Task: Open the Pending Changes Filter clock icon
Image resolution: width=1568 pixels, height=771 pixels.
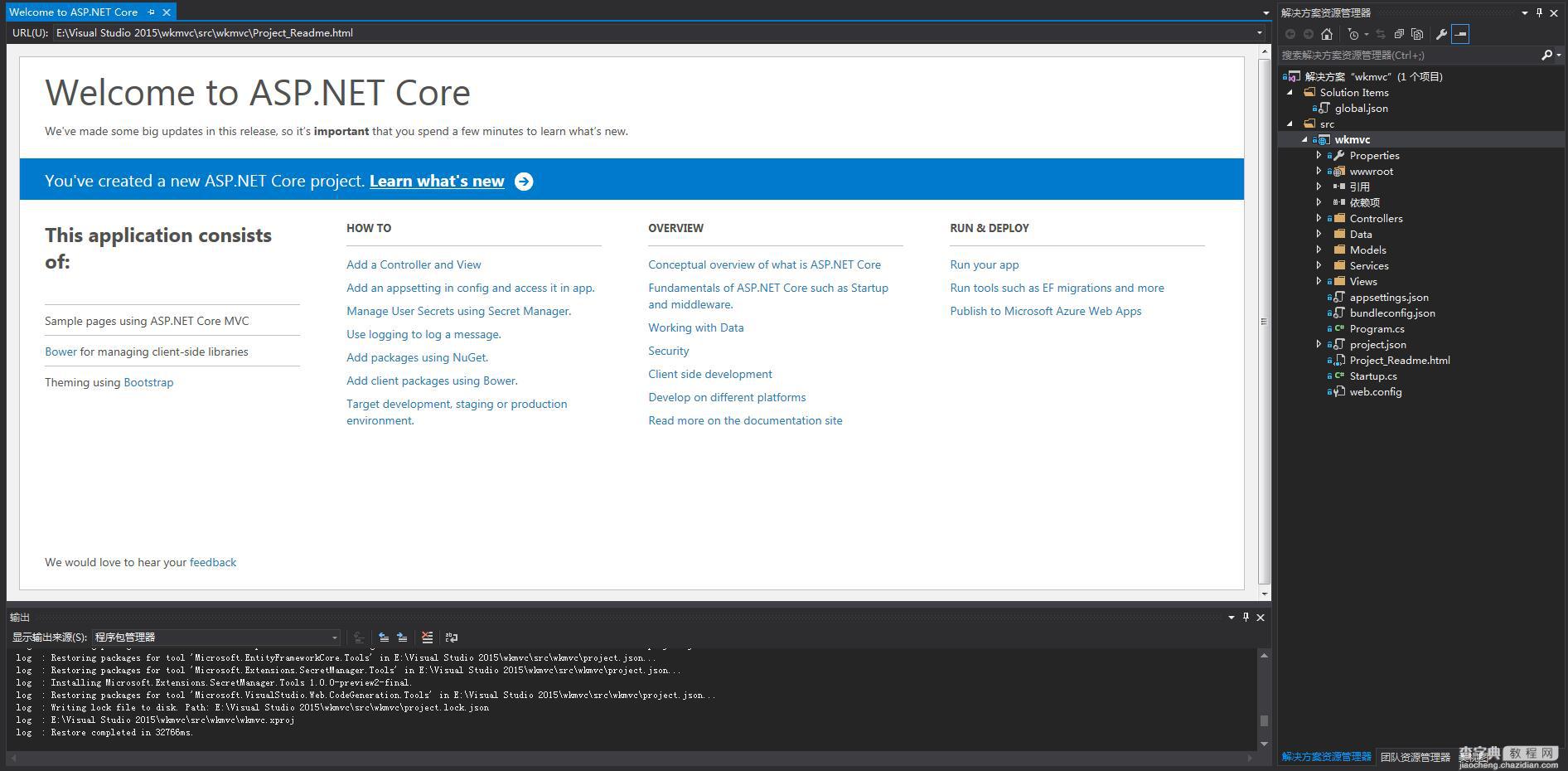Action: tap(1353, 34)
